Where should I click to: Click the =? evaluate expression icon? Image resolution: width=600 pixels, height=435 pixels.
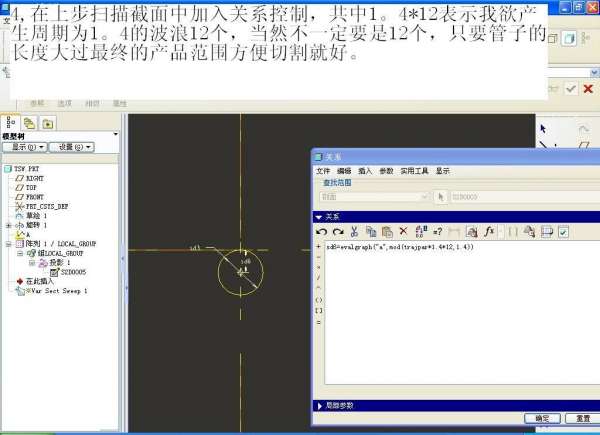point(438,232)
